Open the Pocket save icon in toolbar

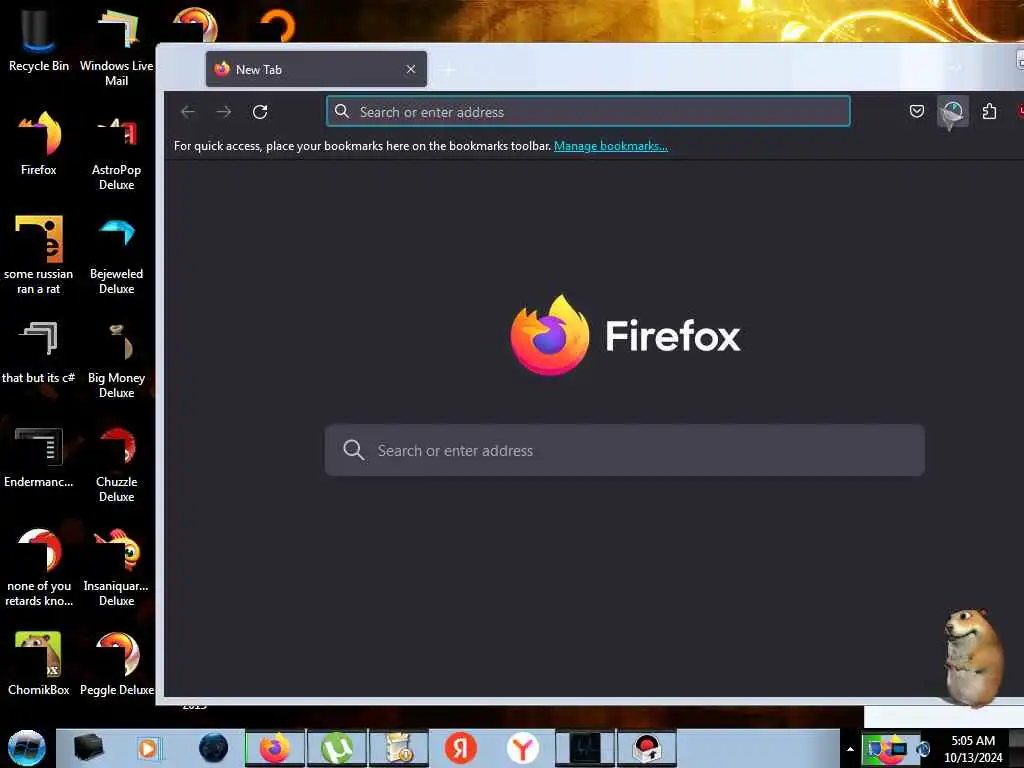pos(917,111)
